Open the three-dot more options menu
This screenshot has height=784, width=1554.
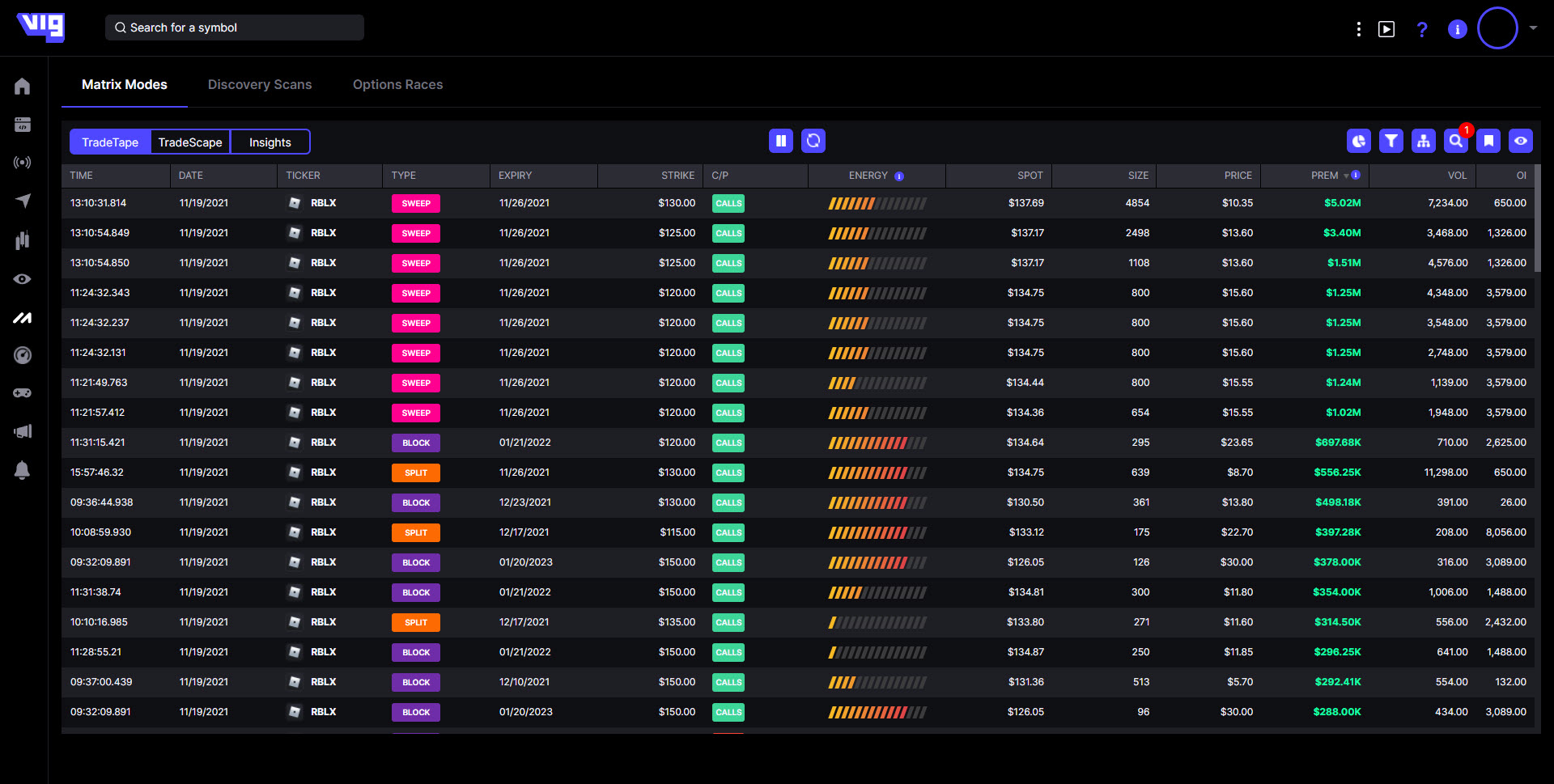1358,29
